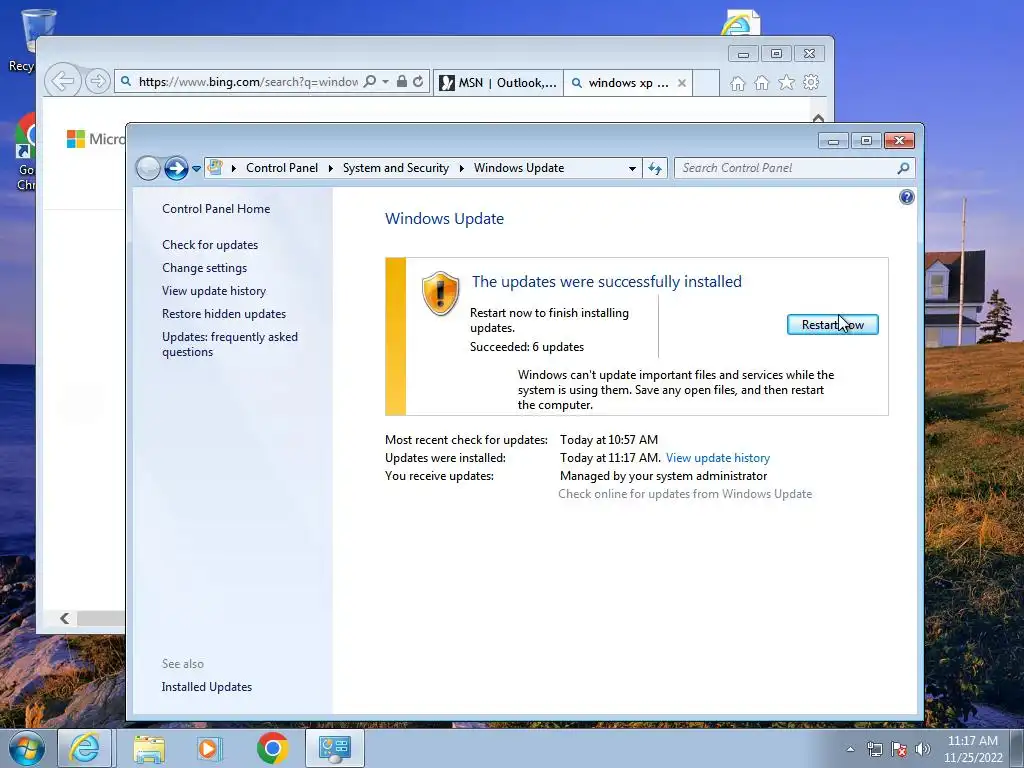Open a new tab in Internet Explorer

706,83
